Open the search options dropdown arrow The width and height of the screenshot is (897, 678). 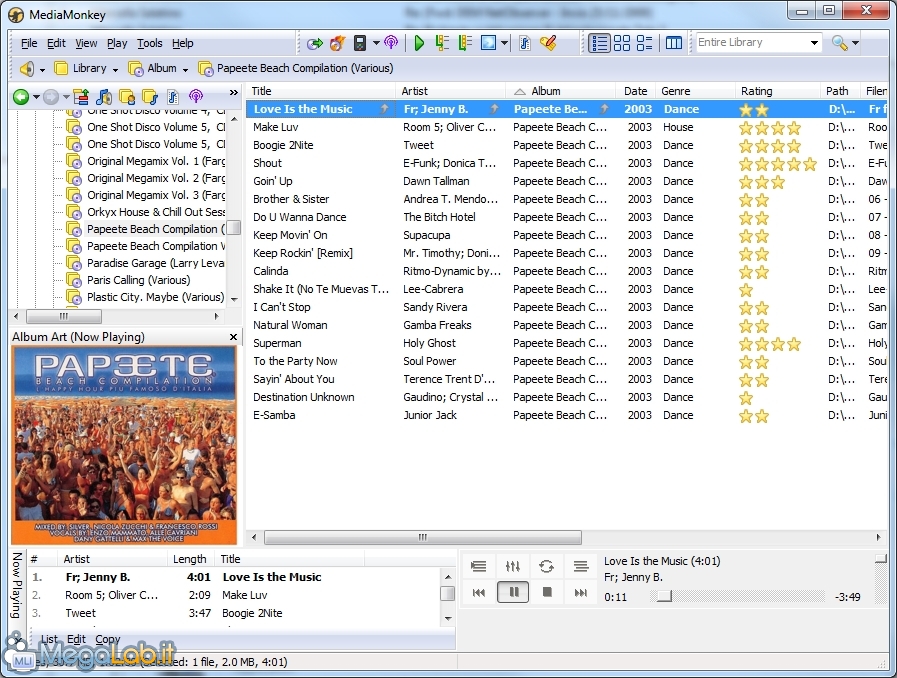[855, 43]
